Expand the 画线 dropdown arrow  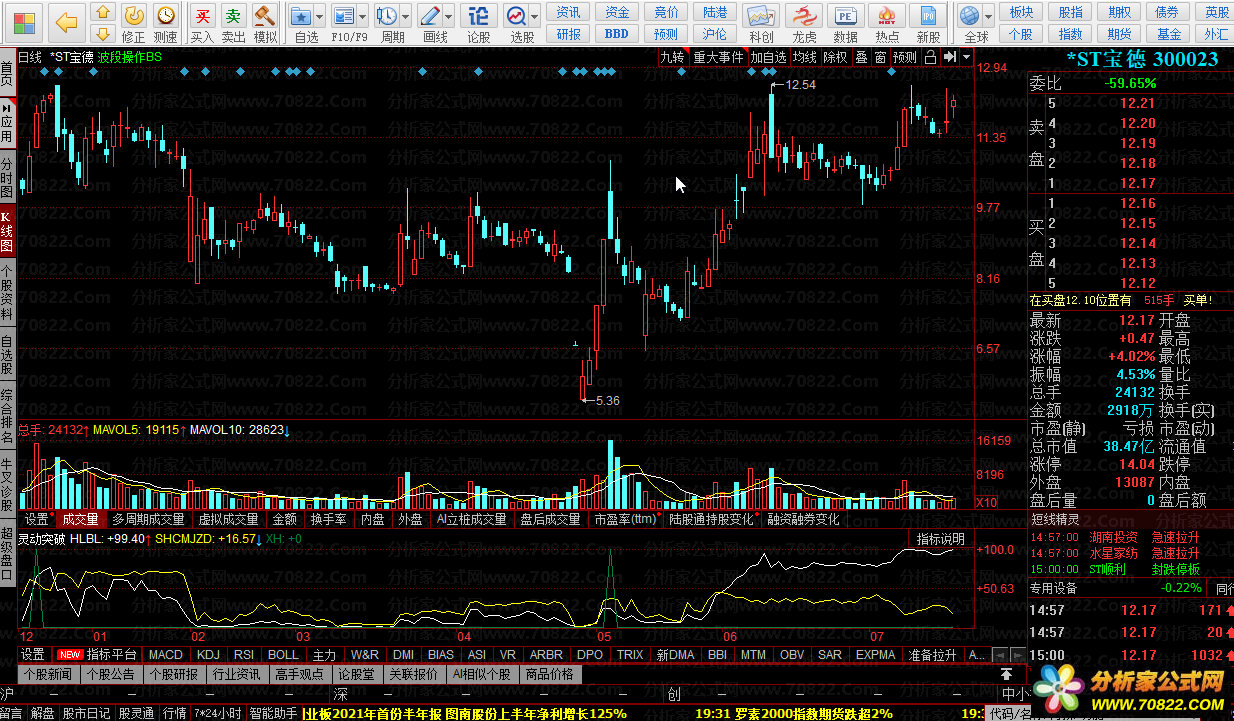(x=450, y=17)
